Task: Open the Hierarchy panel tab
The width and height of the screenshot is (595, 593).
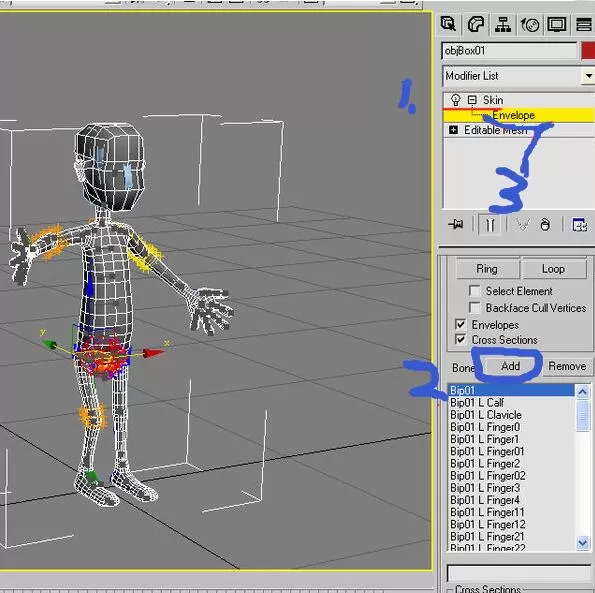Action: 503,25
